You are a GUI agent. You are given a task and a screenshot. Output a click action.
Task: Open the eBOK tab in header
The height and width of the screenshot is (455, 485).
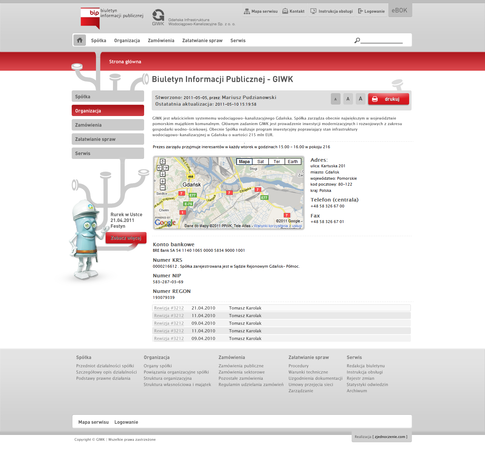(x=400, y=10)
